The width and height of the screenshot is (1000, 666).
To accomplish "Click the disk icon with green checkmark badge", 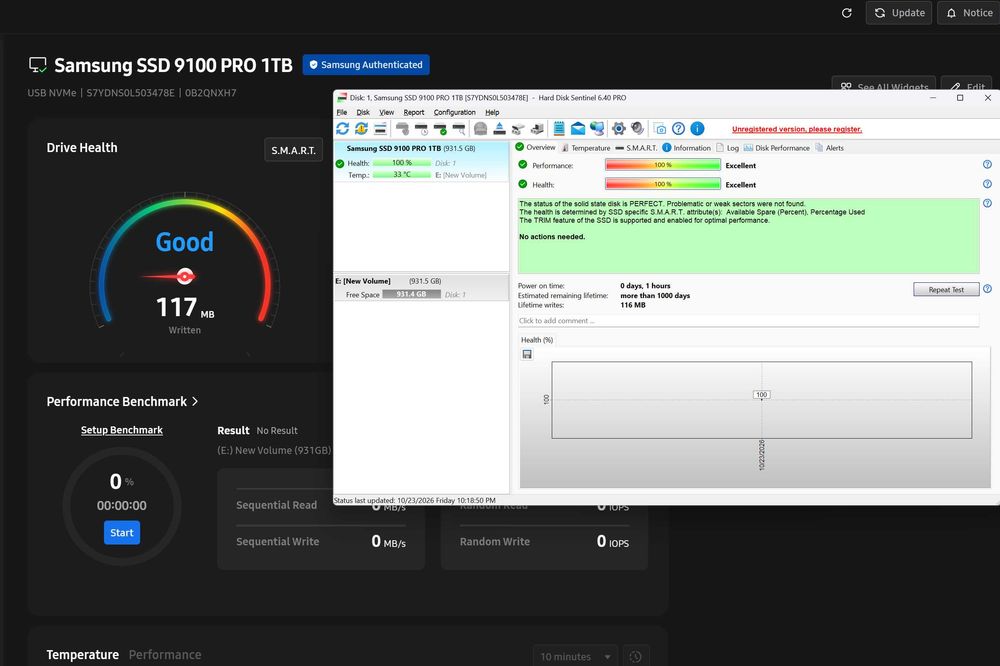I will click(440, 129).
